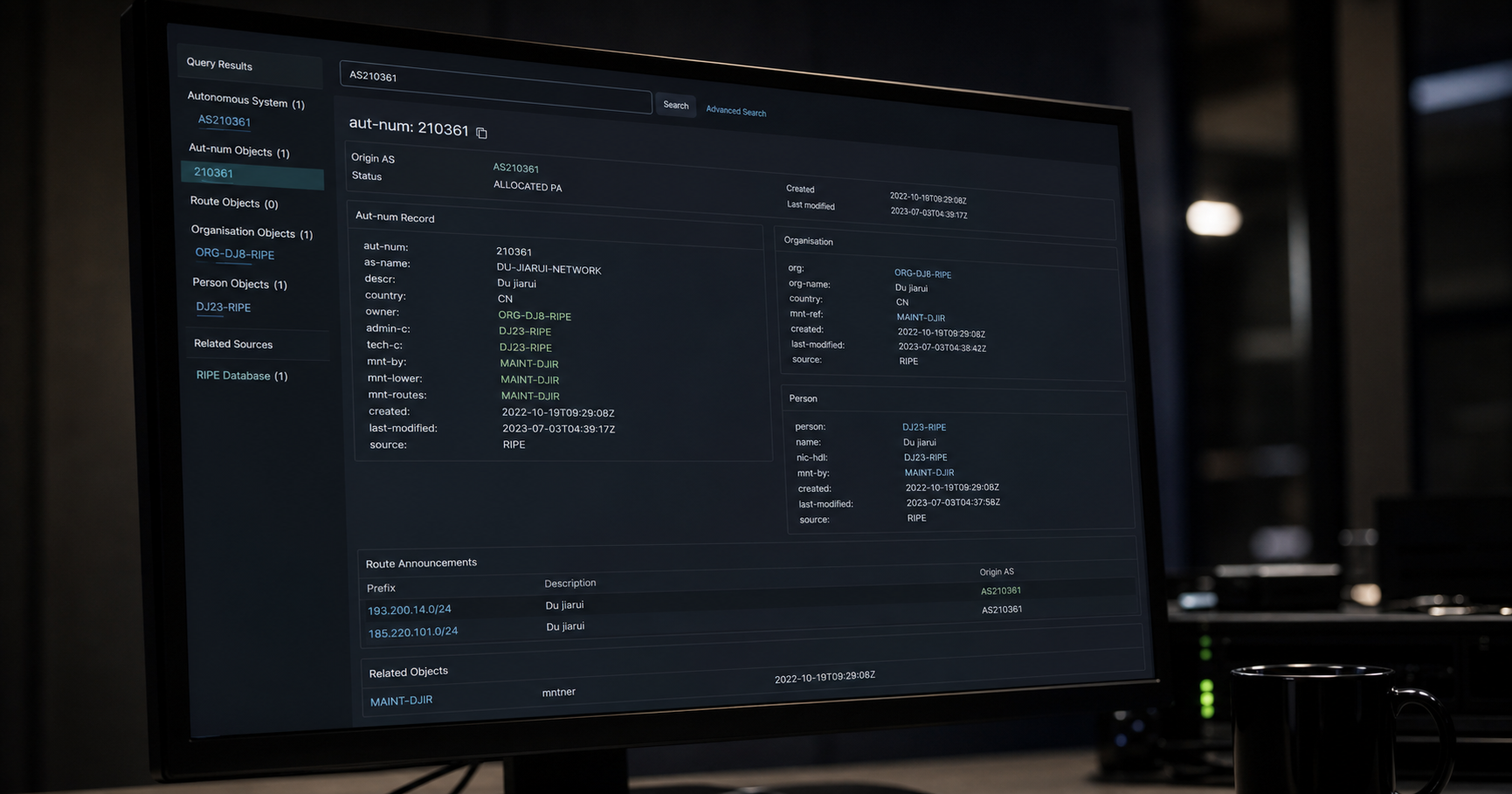Click Prefix column header
Viewport: 1512px width, 794px height.
(x=381, y=588)
